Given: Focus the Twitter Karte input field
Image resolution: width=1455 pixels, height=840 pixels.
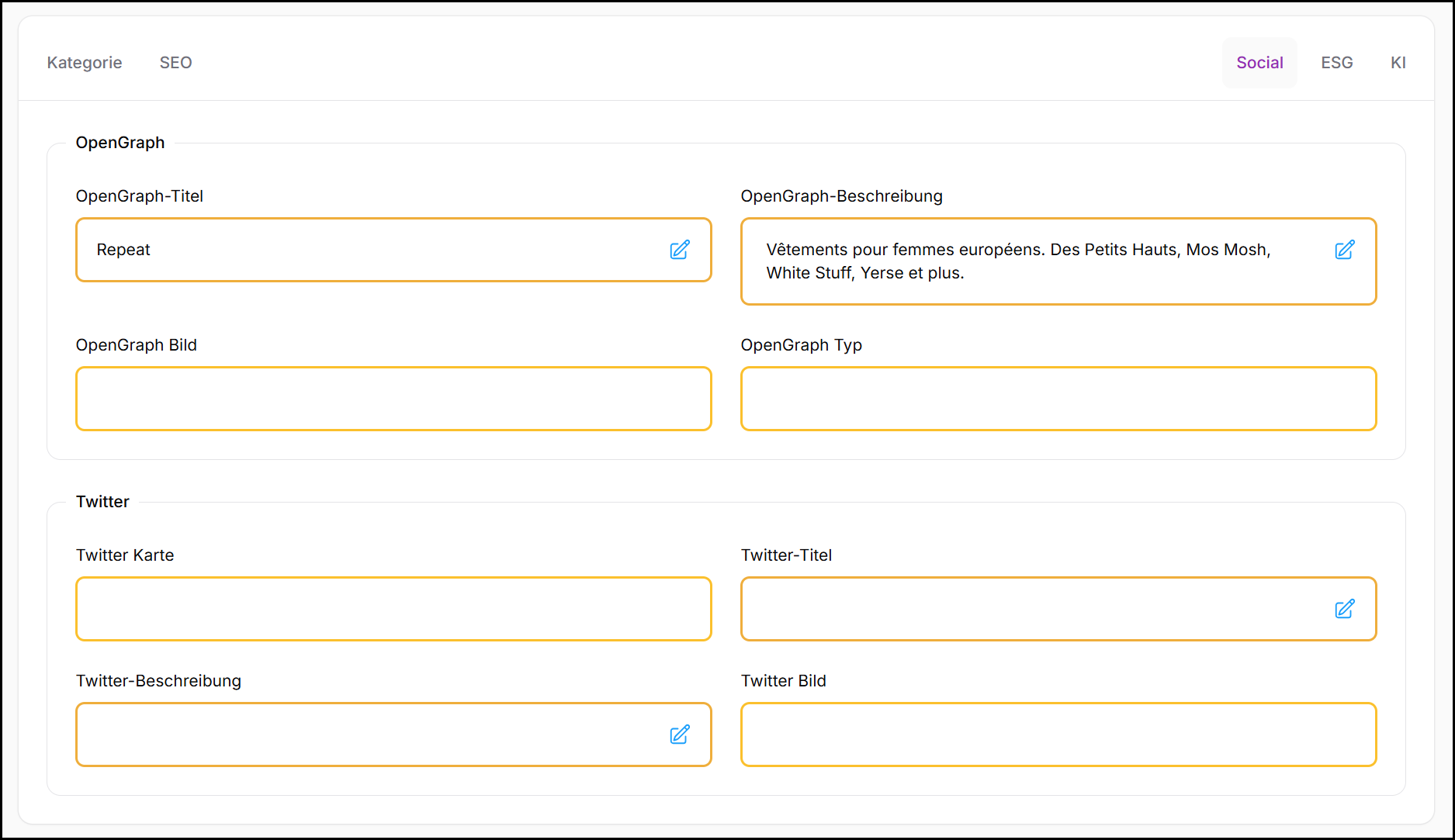Looking at the screenshot, I should click(393, 609).
